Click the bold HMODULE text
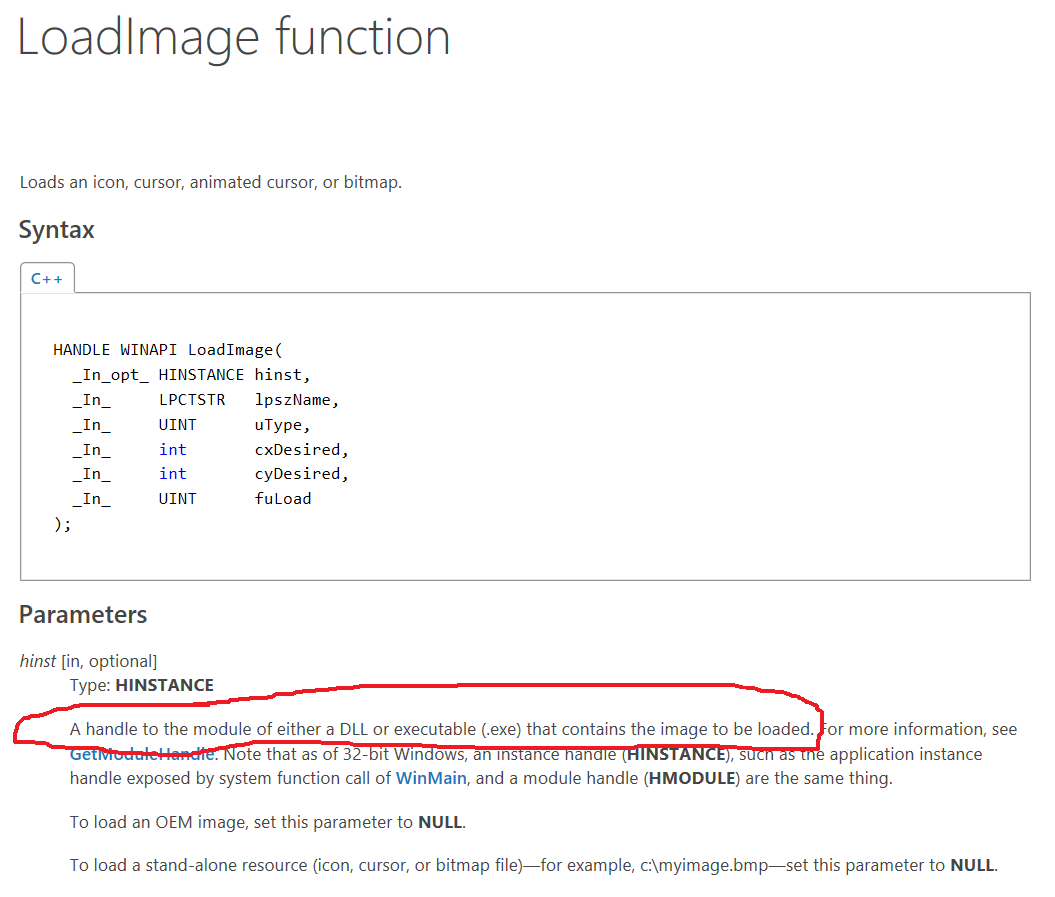The width and height of the screenshot is (1055, 897). click(x=691, y=778)
